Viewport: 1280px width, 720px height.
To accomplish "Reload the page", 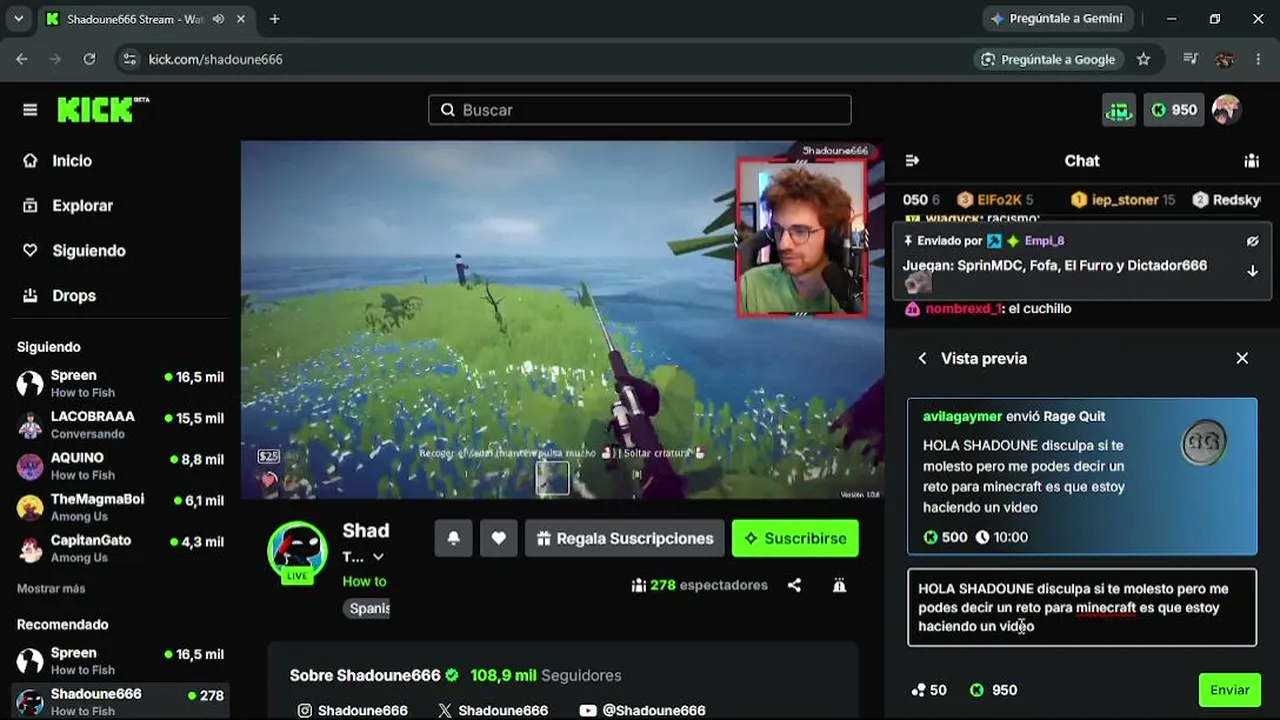I will click(89, 59).
